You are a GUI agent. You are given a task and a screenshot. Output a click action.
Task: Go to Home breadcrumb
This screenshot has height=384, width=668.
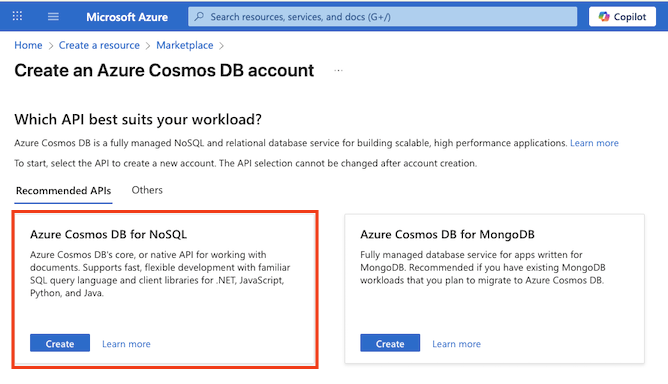pyautogui.click(x=28, y=45)
